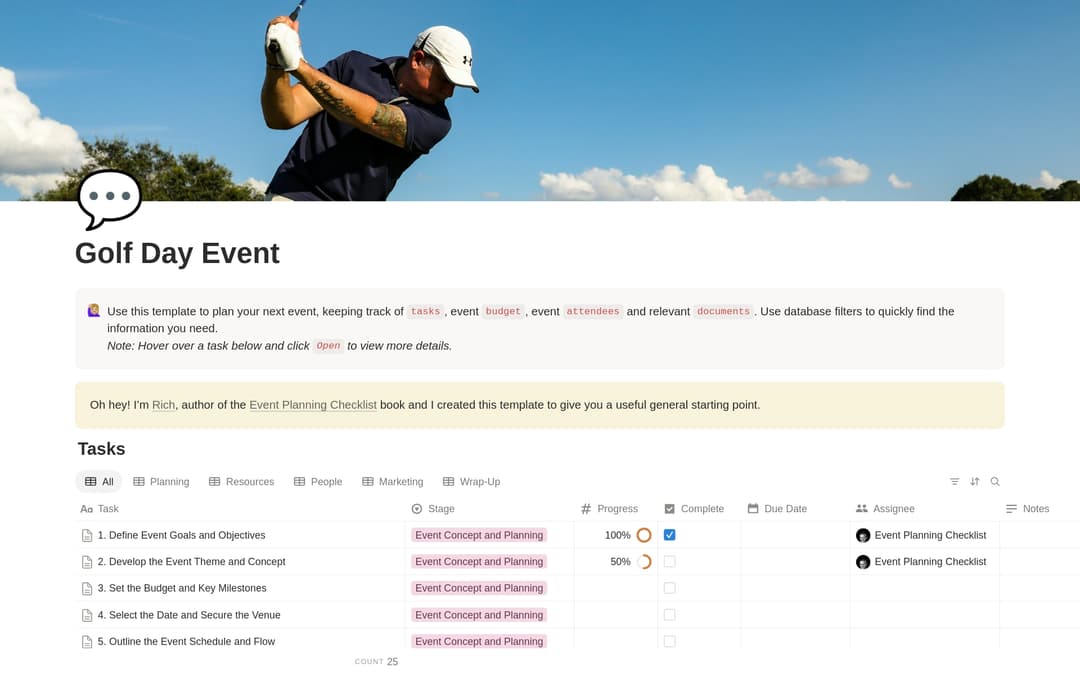Click the 100% progress ring
1080x674 pixels.
pyautogui.click(x=644, y=536)
